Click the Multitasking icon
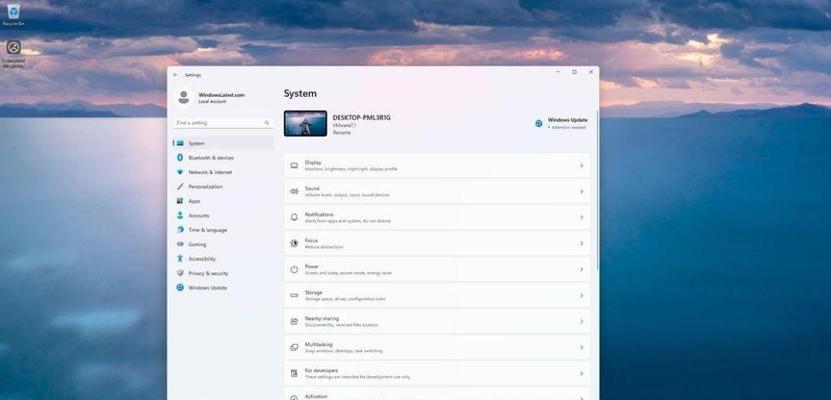Image resolution: width=831 pixels, height=400 pixels. click(294, 348)
